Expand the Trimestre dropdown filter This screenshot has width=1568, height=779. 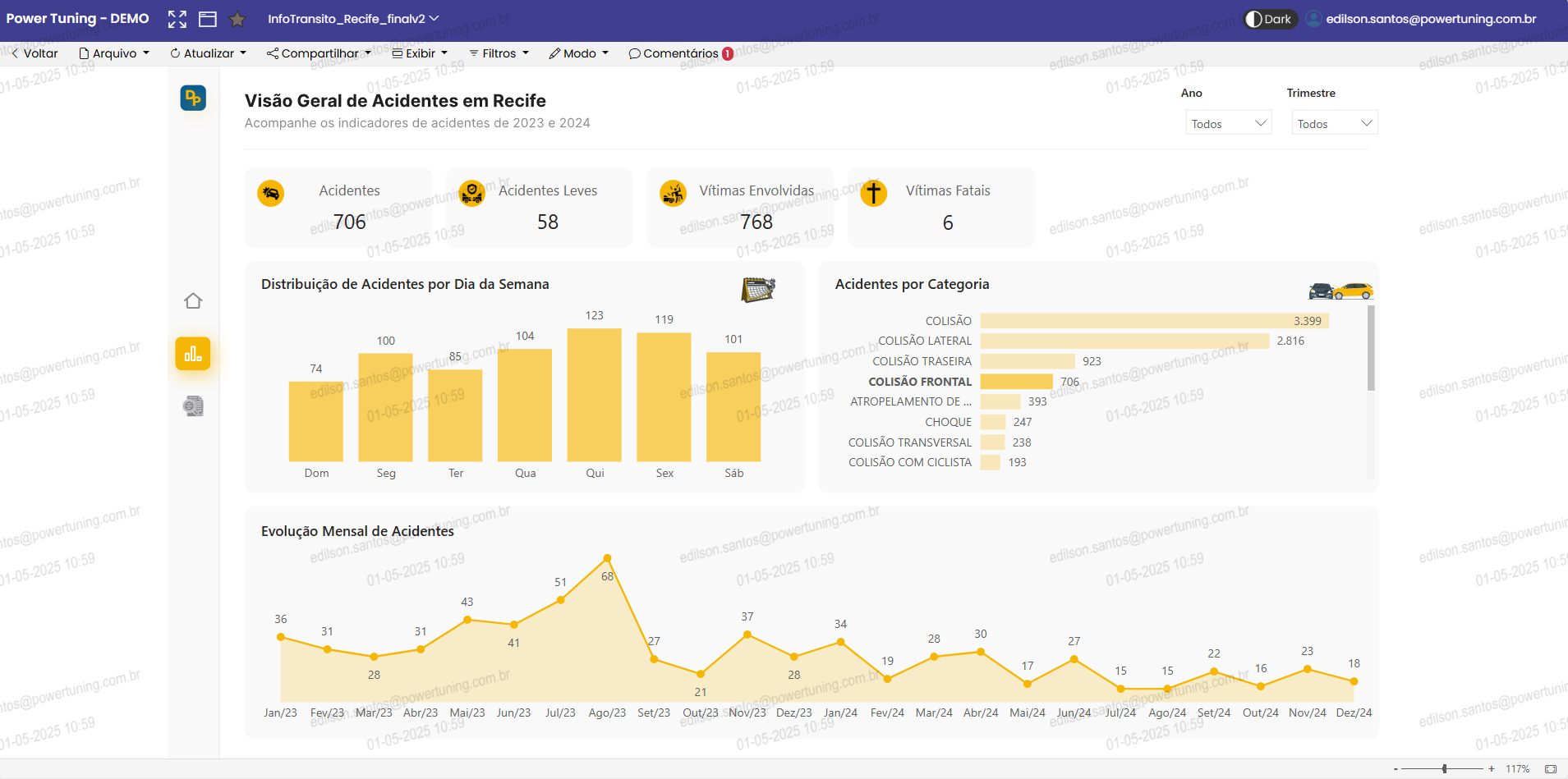click(1334, 123)
